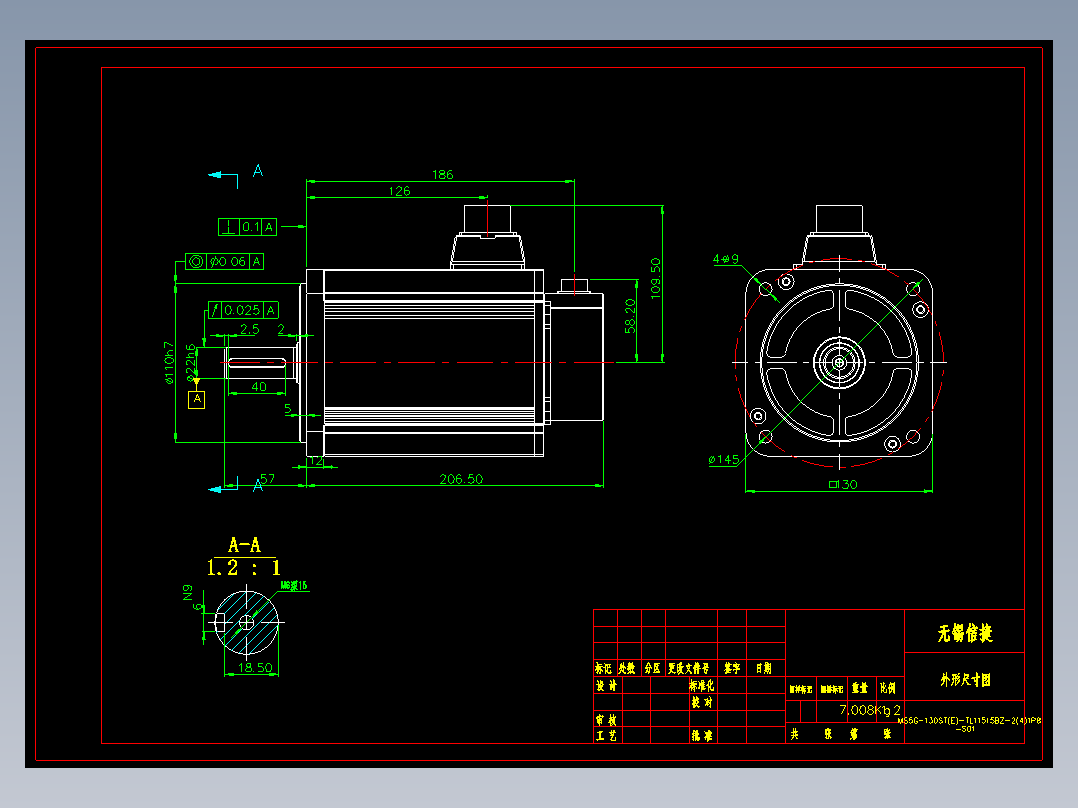Click the 无锡信捷 company name
The width and height of the screenshot is (1078, 808).
coord(965,633)
